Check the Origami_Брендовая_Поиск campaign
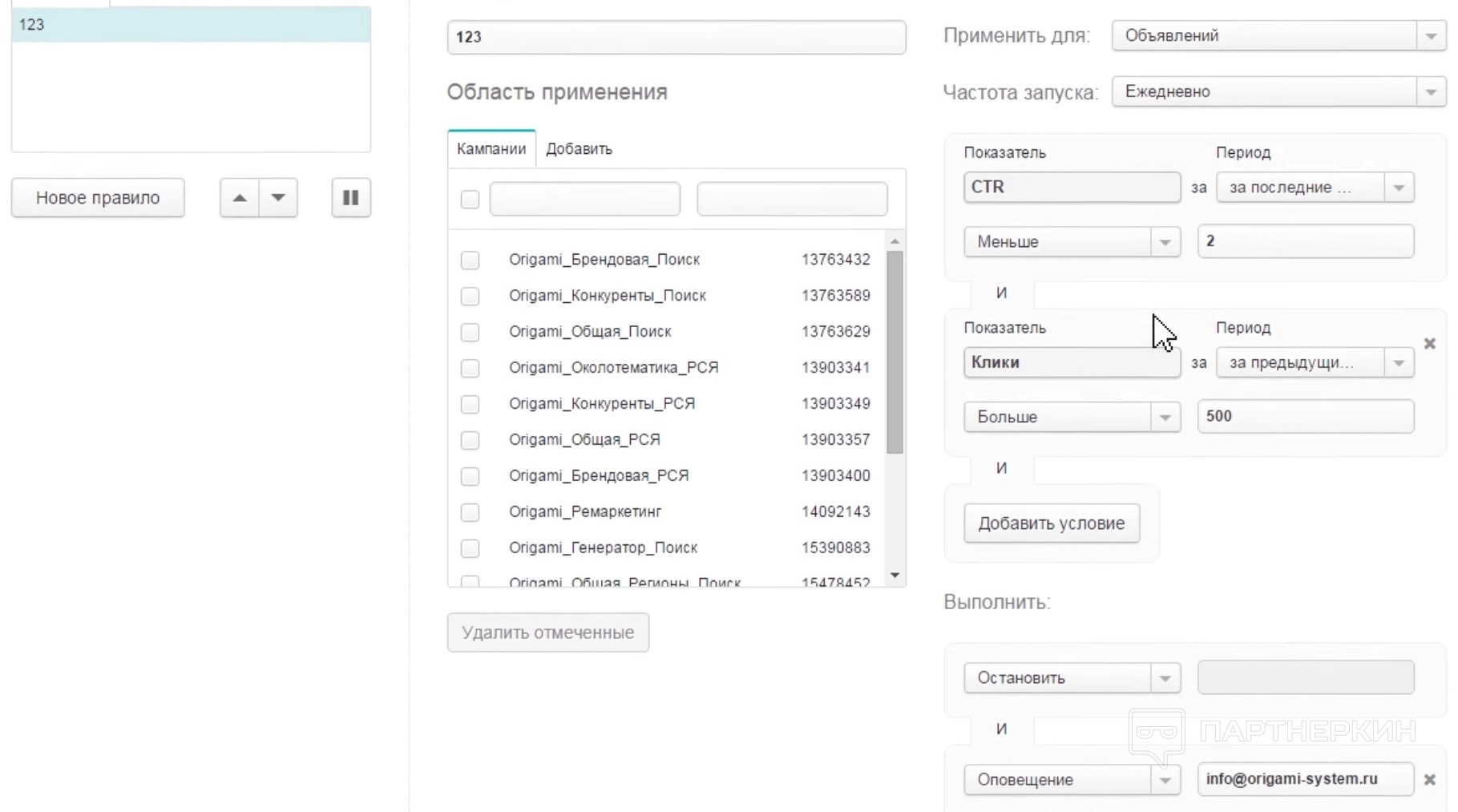1458x812 pixels. point(471,260)
